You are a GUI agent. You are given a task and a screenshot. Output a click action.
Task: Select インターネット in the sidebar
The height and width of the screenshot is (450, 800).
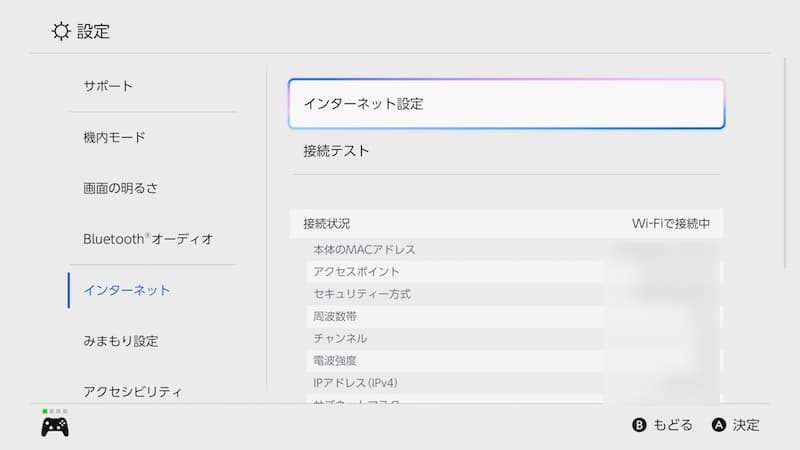point(127,290)
